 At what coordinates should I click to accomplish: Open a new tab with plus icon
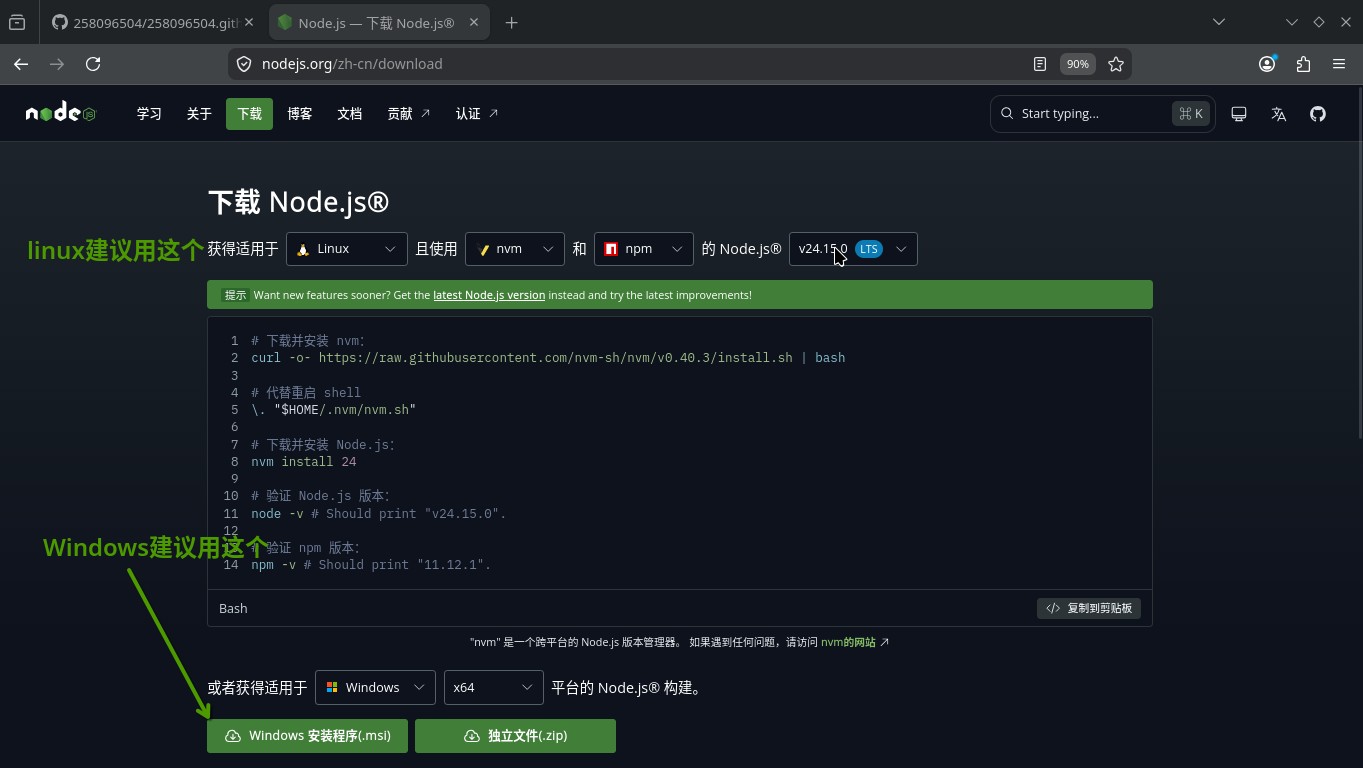[x=511, y=22]
